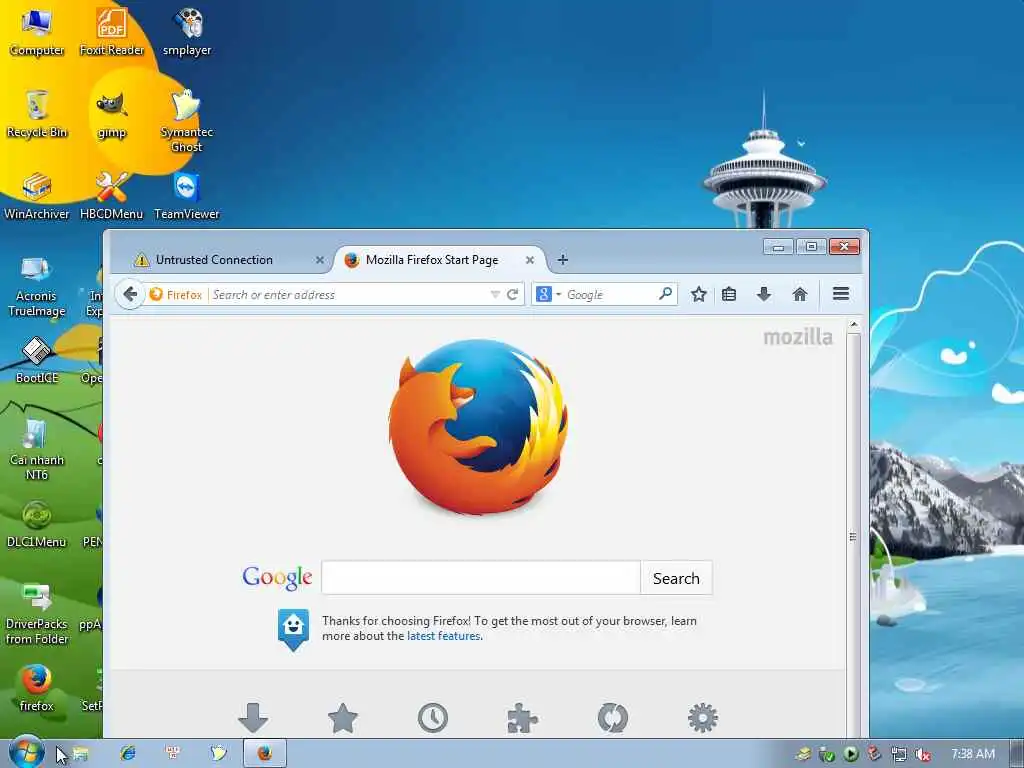Close the Mozilla Firefox Start Page tab
Viewport: 1024px width, 768px height.
530,260
